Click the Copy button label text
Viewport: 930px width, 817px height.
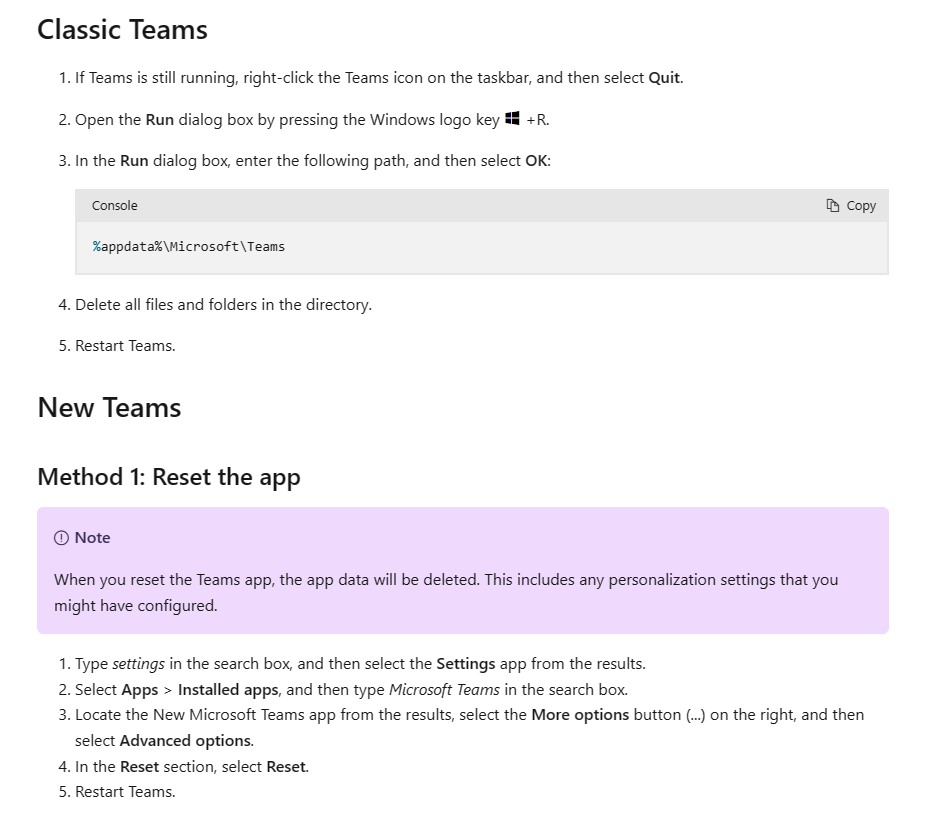coord(861,205)
